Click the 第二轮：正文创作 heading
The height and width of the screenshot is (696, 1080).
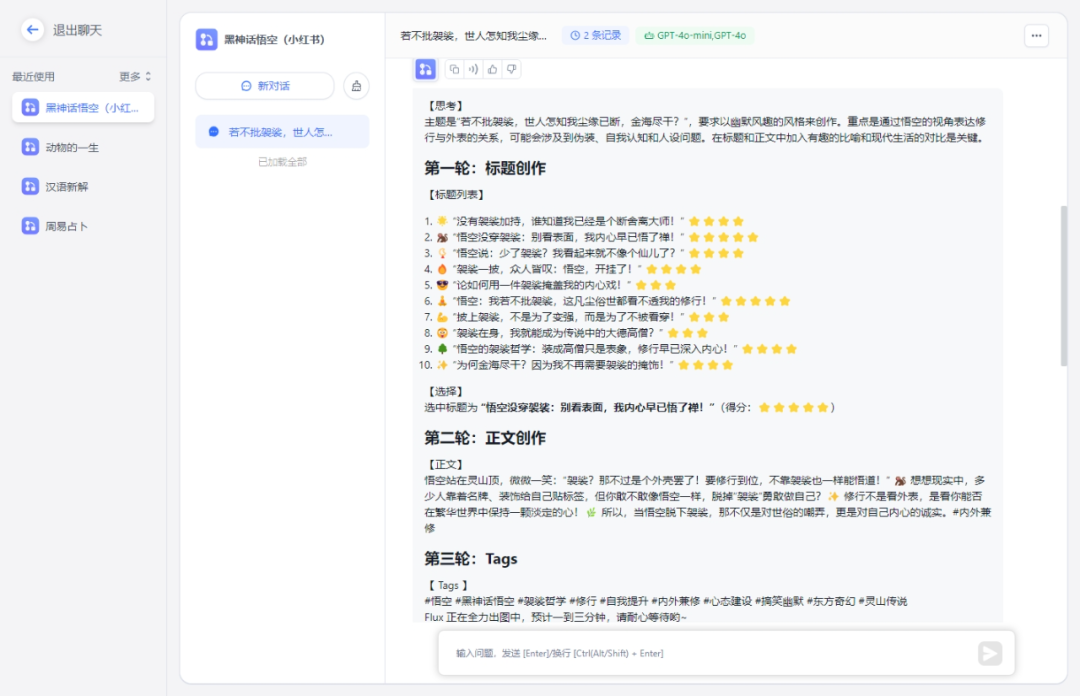point(485,438)
